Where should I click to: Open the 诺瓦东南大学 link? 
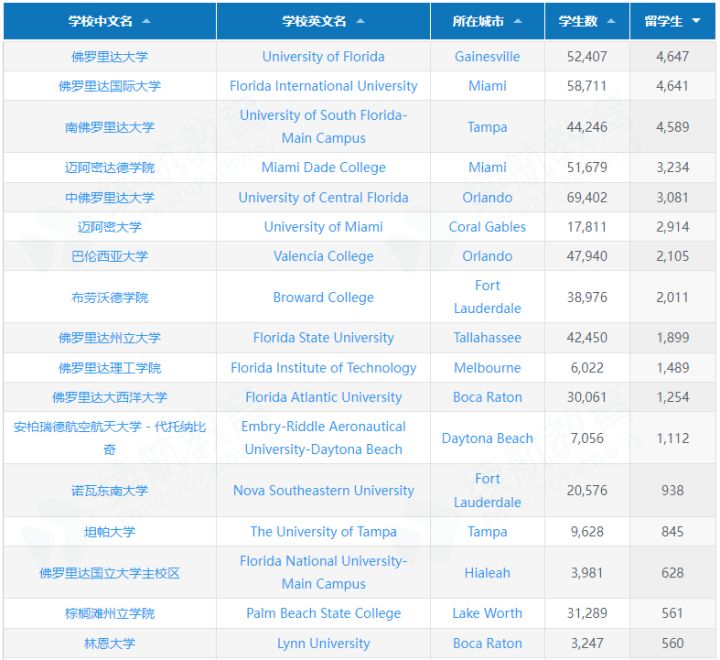coord(110,491)
